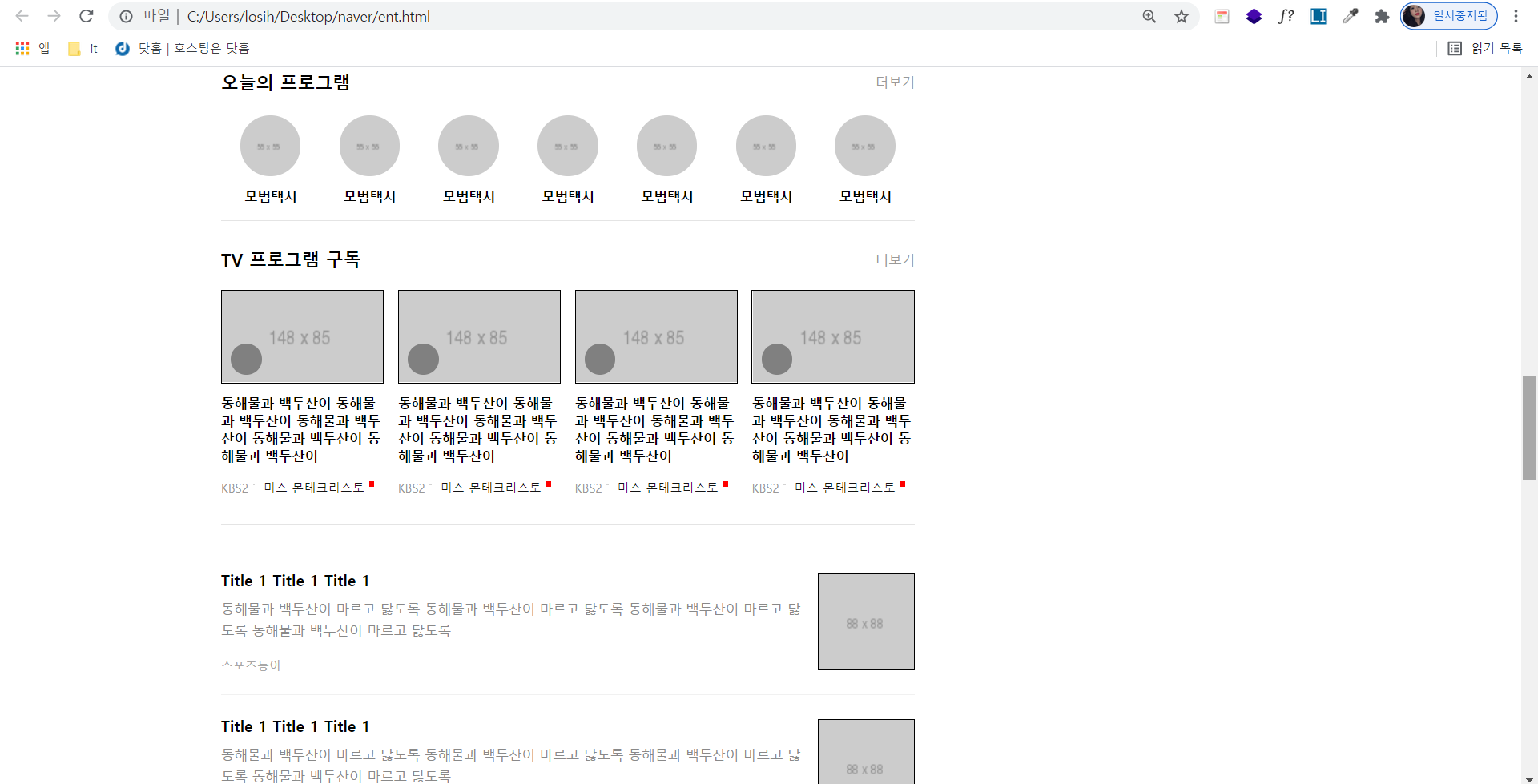The width and height of the screenshot is (1538, 784).
Task: Click the dark circle badge on the second TV card
Action: coord(423,359)
